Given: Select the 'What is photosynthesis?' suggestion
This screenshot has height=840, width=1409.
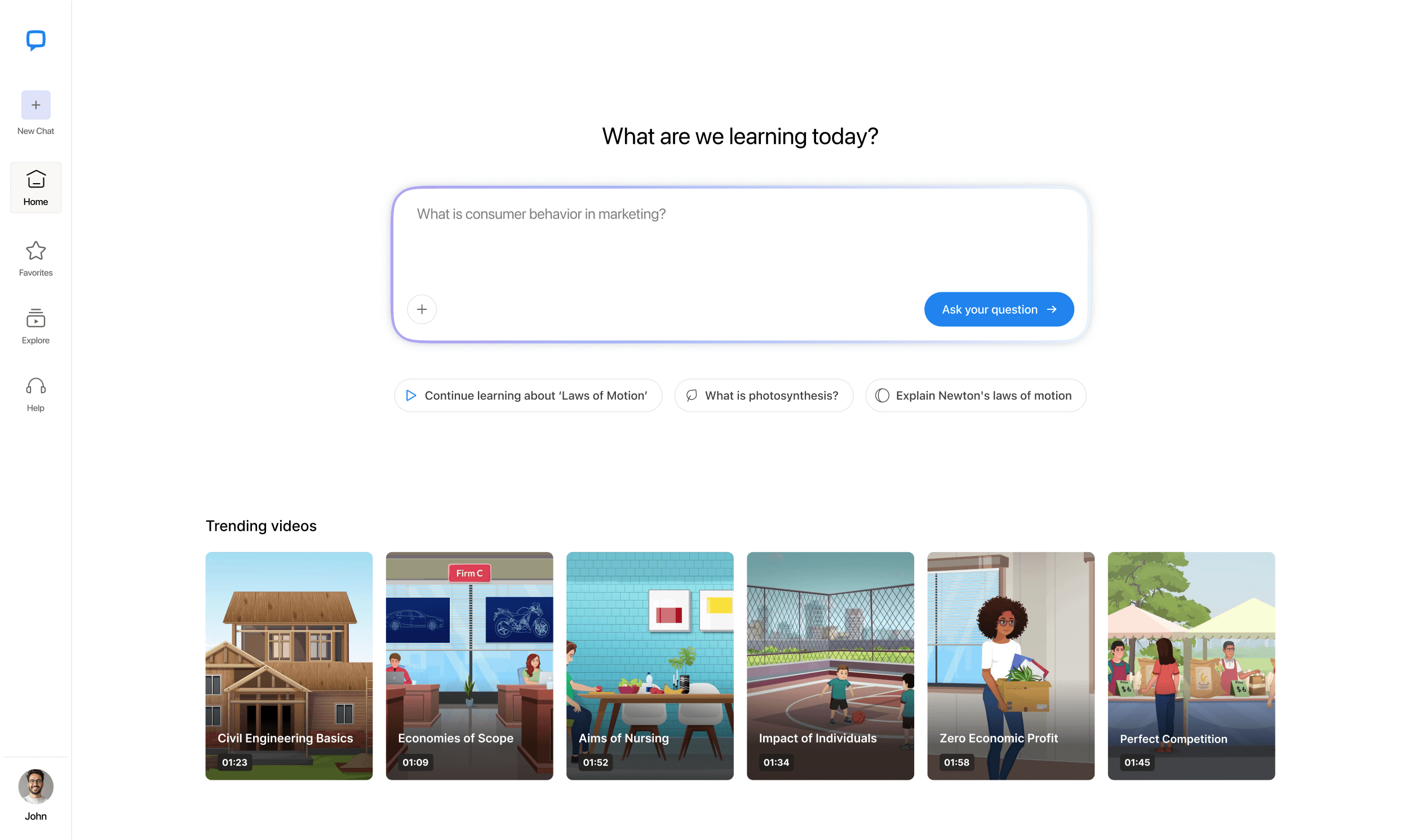Looking at the screenshot, I should [764, 395].
